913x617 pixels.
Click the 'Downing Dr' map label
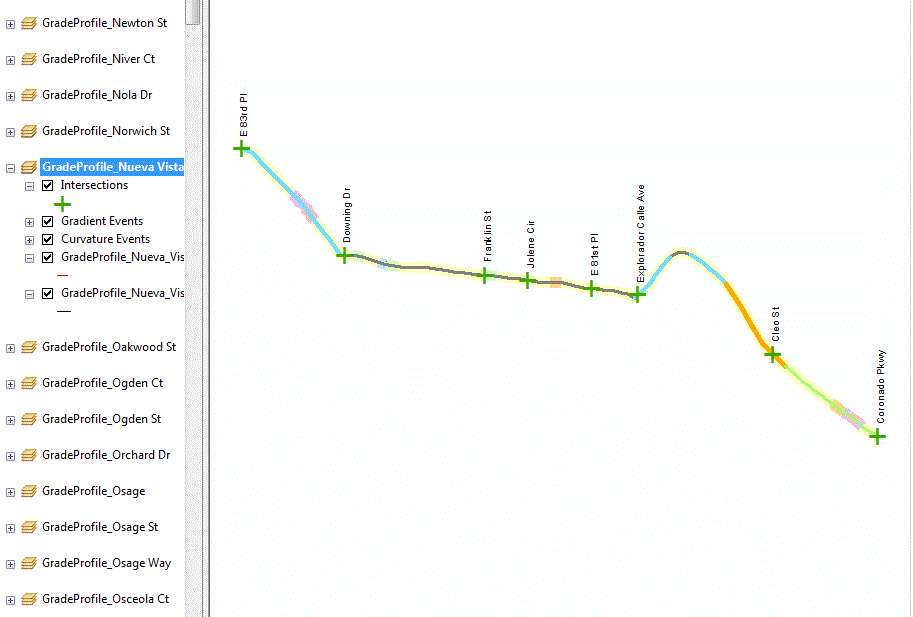[x=347, y=215]
